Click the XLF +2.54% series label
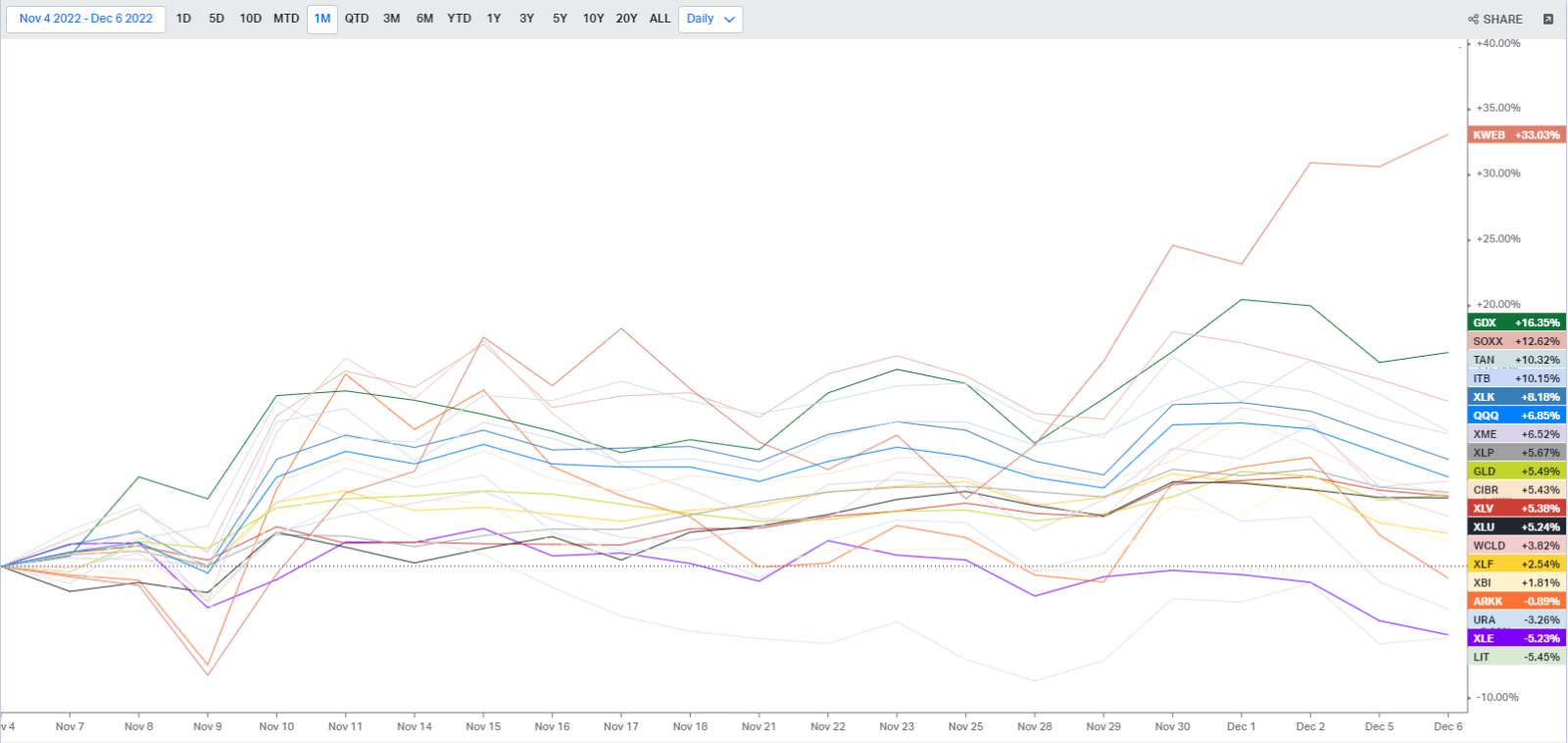 [x=1517, y=565]
